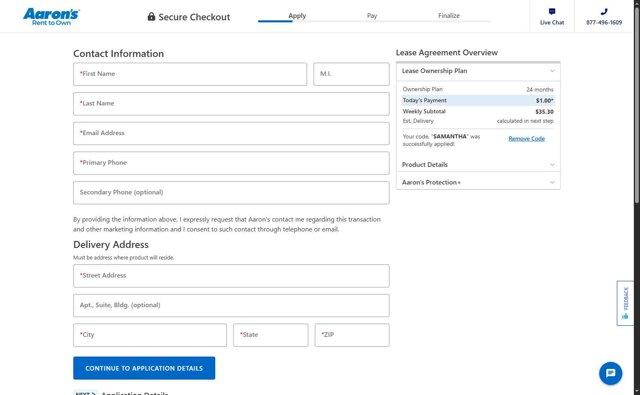Viewport: 640px width, 395px height.
Task: Focus the Email Address field
Action: click(231, 133)
